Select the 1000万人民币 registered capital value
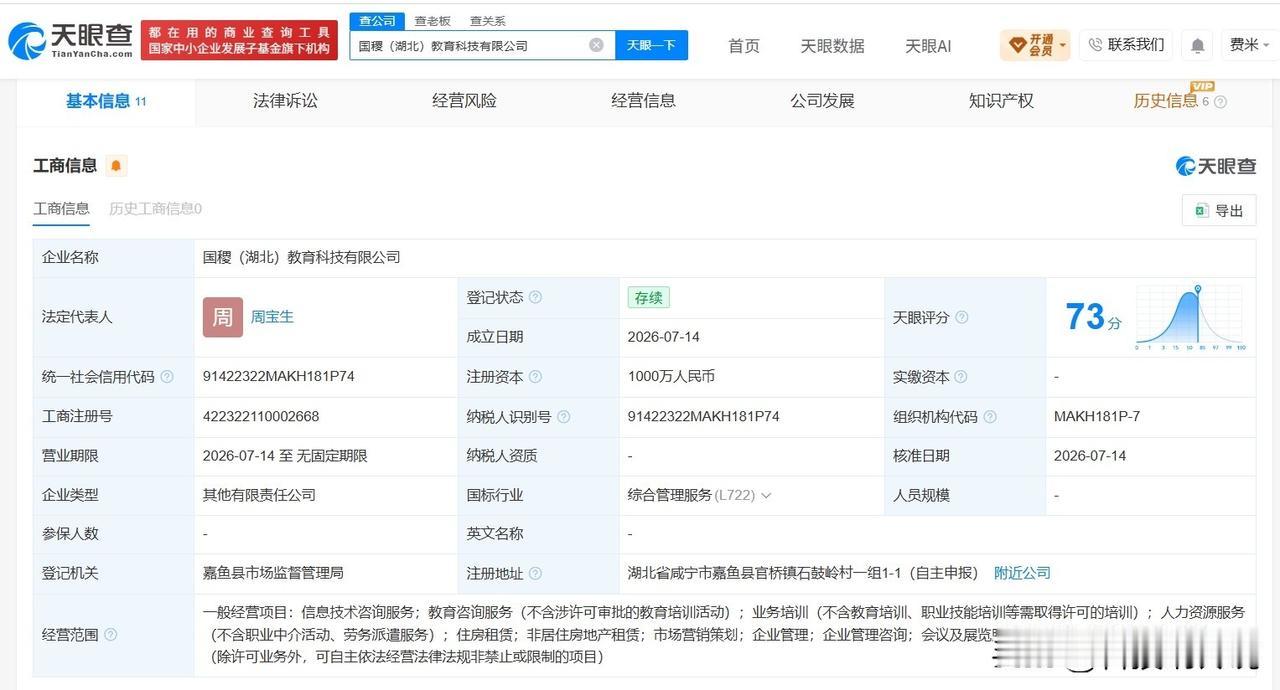 671,377
